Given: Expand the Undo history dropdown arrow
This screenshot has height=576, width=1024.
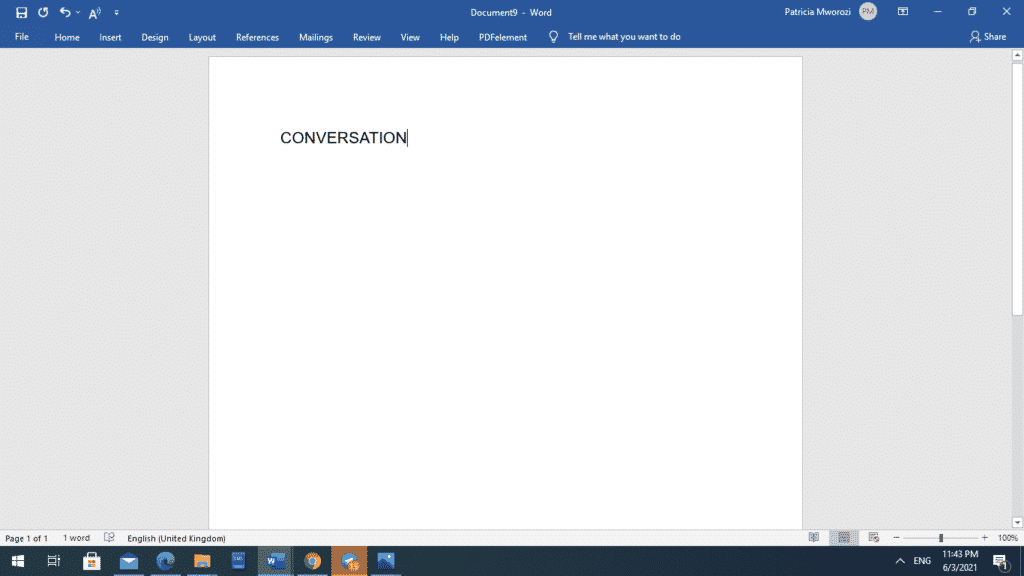Looking at the screenshot, I should 77,13.
